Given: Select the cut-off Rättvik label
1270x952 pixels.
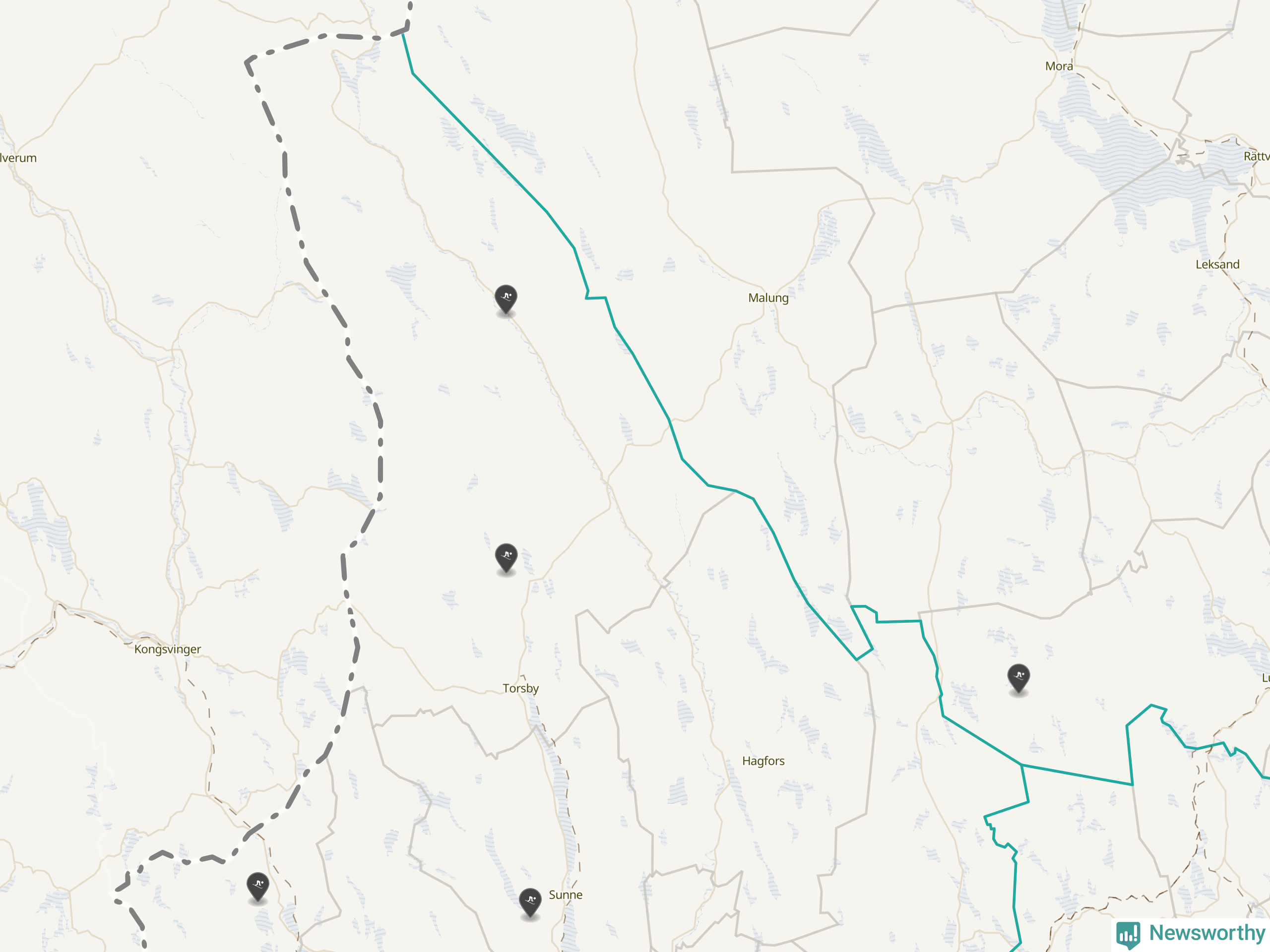Looking at the screenshot, I should click(1257, 156).
